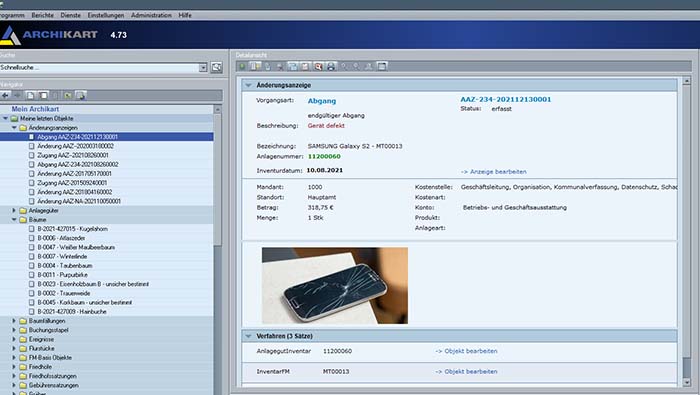
Task: Click the Navigator tree scrollbar up arrow
Action: 217,109
